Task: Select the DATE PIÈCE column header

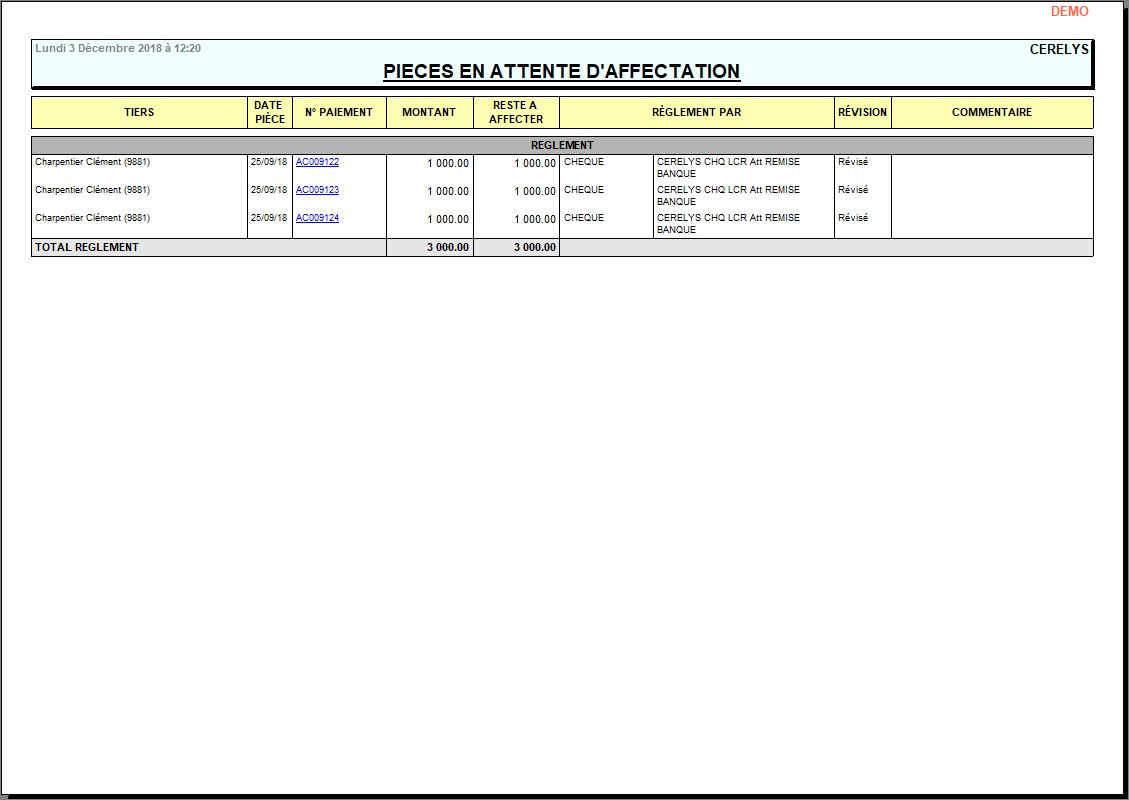Action: click(269, 112)
